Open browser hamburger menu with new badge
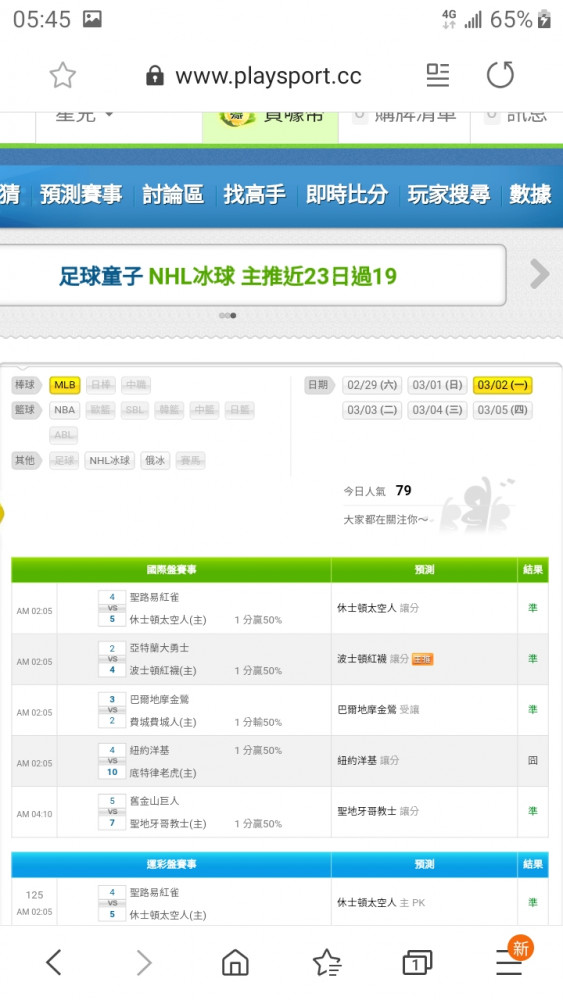The image size is (563, 1000). coord(511,959)
